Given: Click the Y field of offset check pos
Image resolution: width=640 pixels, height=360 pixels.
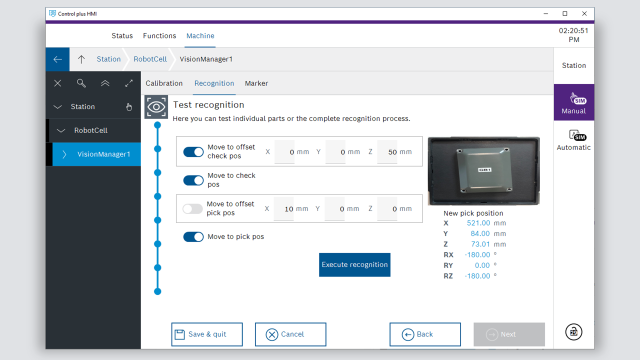Looking at the screenshot, I should (336, 152).
